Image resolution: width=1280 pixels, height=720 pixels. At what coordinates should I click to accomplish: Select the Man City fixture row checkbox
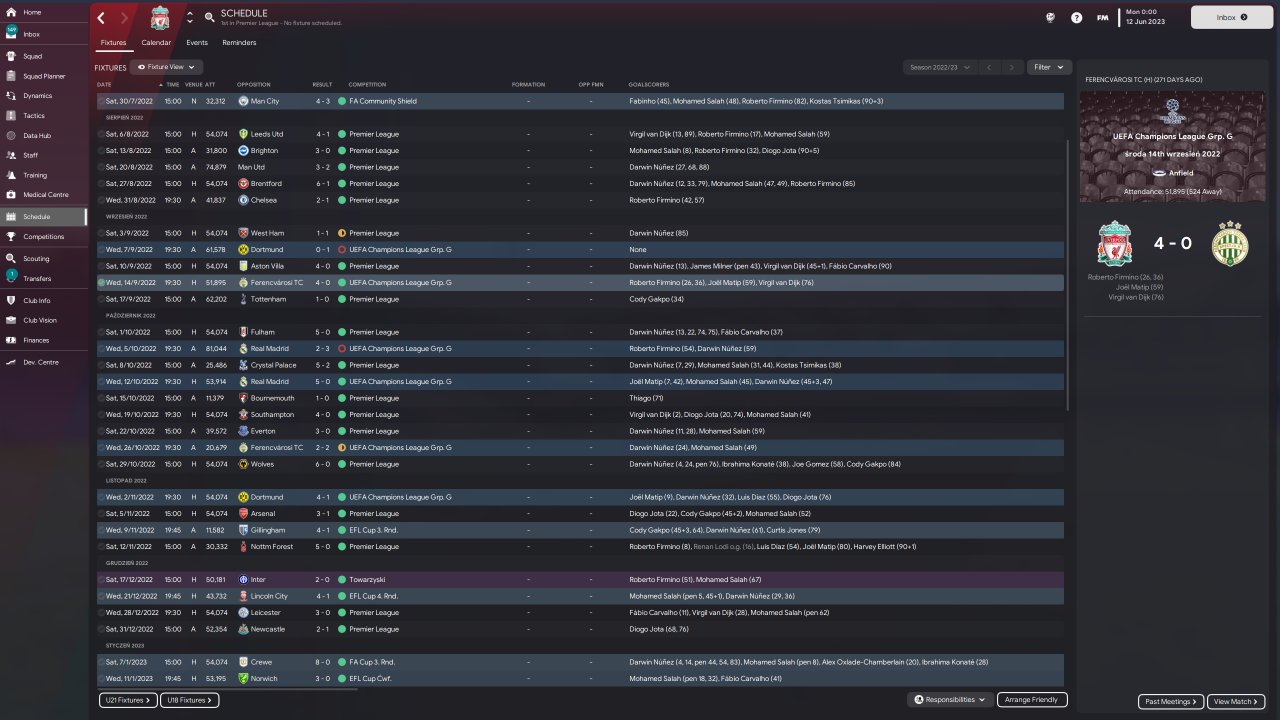coord(101,101)
